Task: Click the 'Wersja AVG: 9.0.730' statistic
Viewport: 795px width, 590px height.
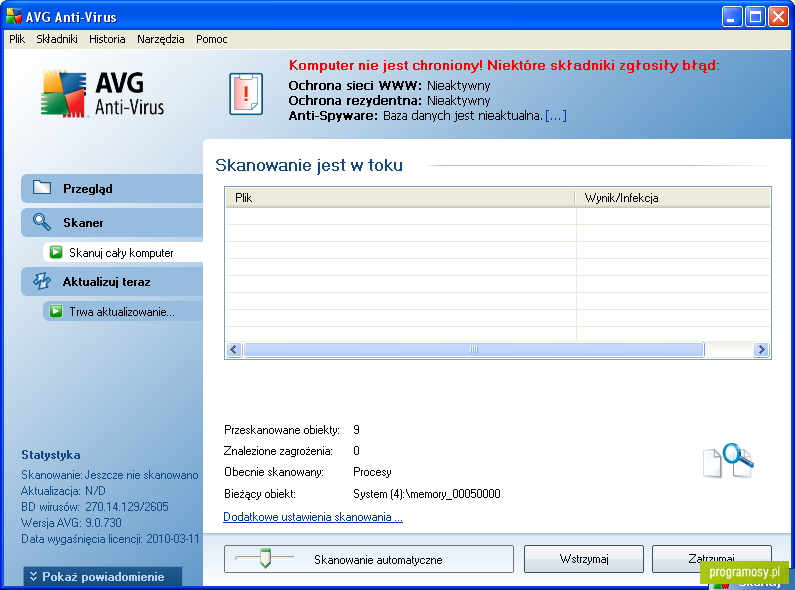Action: coord(71,523)
